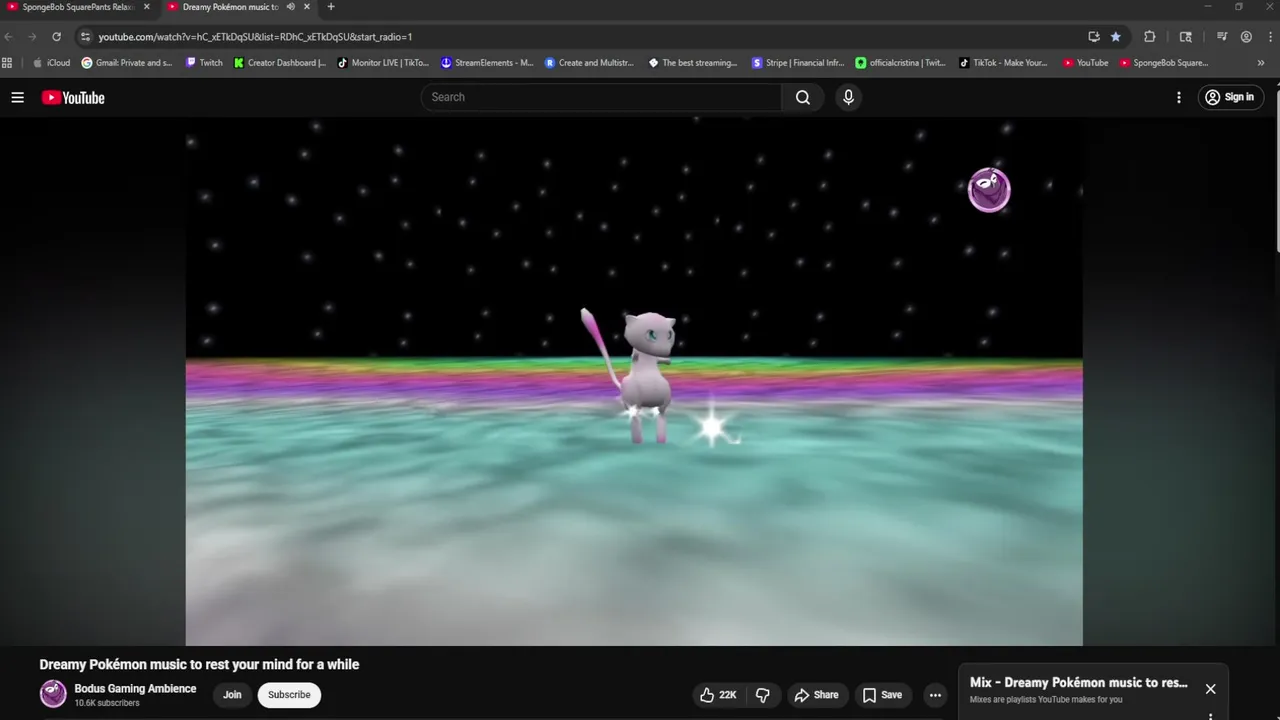The height and width of the screenshot is (720, 1280).
Task: Open the apps grid in bookmarks bar
Action: (x=7, y=63)
